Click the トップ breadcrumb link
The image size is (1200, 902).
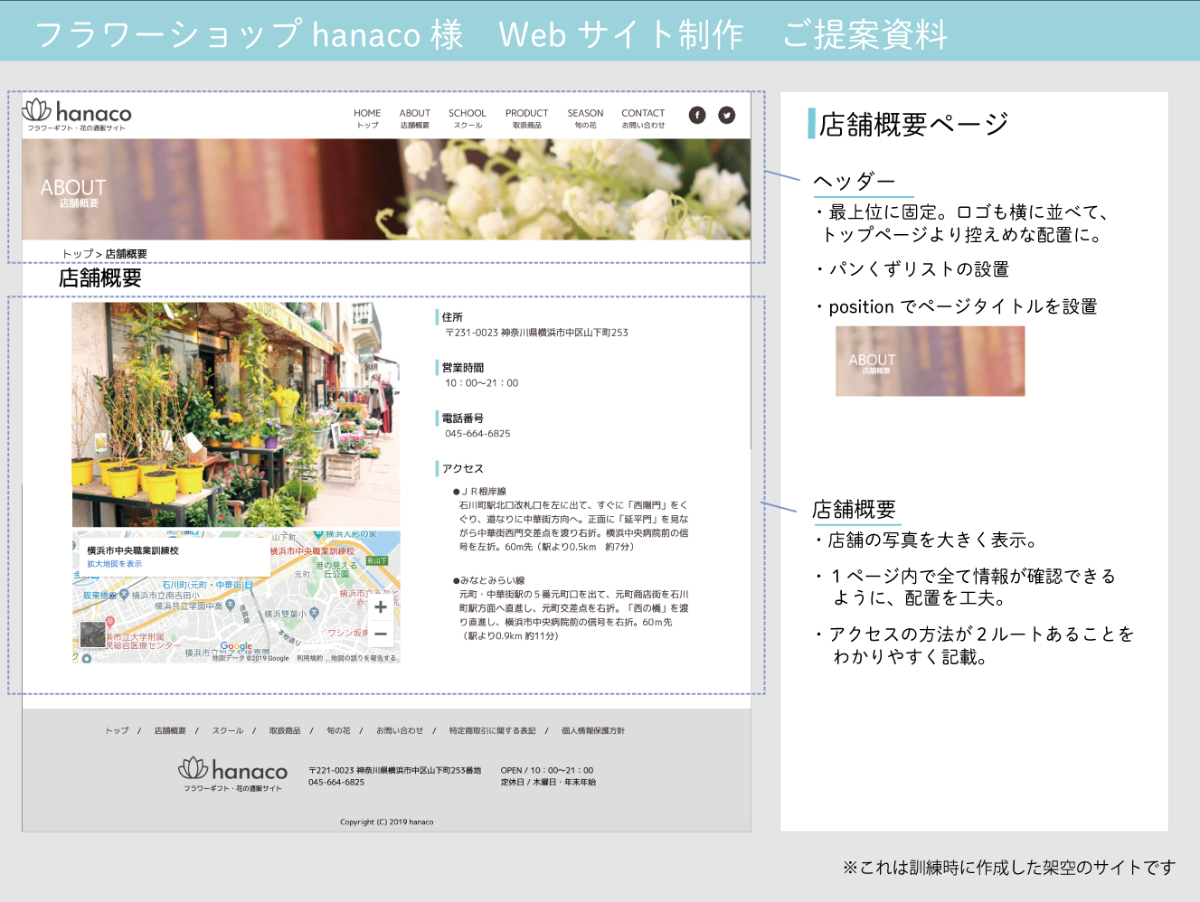pos(76,254)
